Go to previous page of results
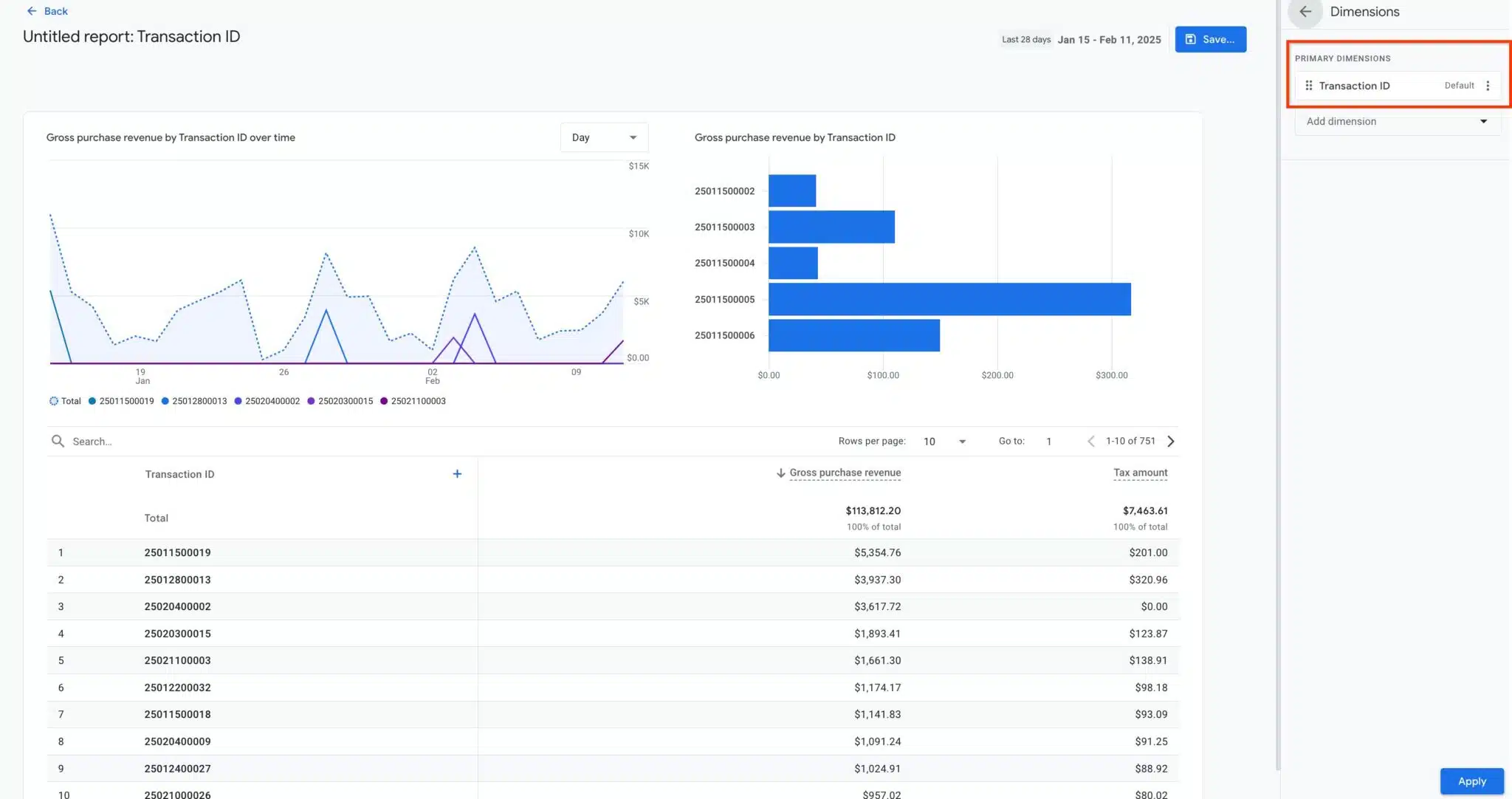 point(1090,442)
